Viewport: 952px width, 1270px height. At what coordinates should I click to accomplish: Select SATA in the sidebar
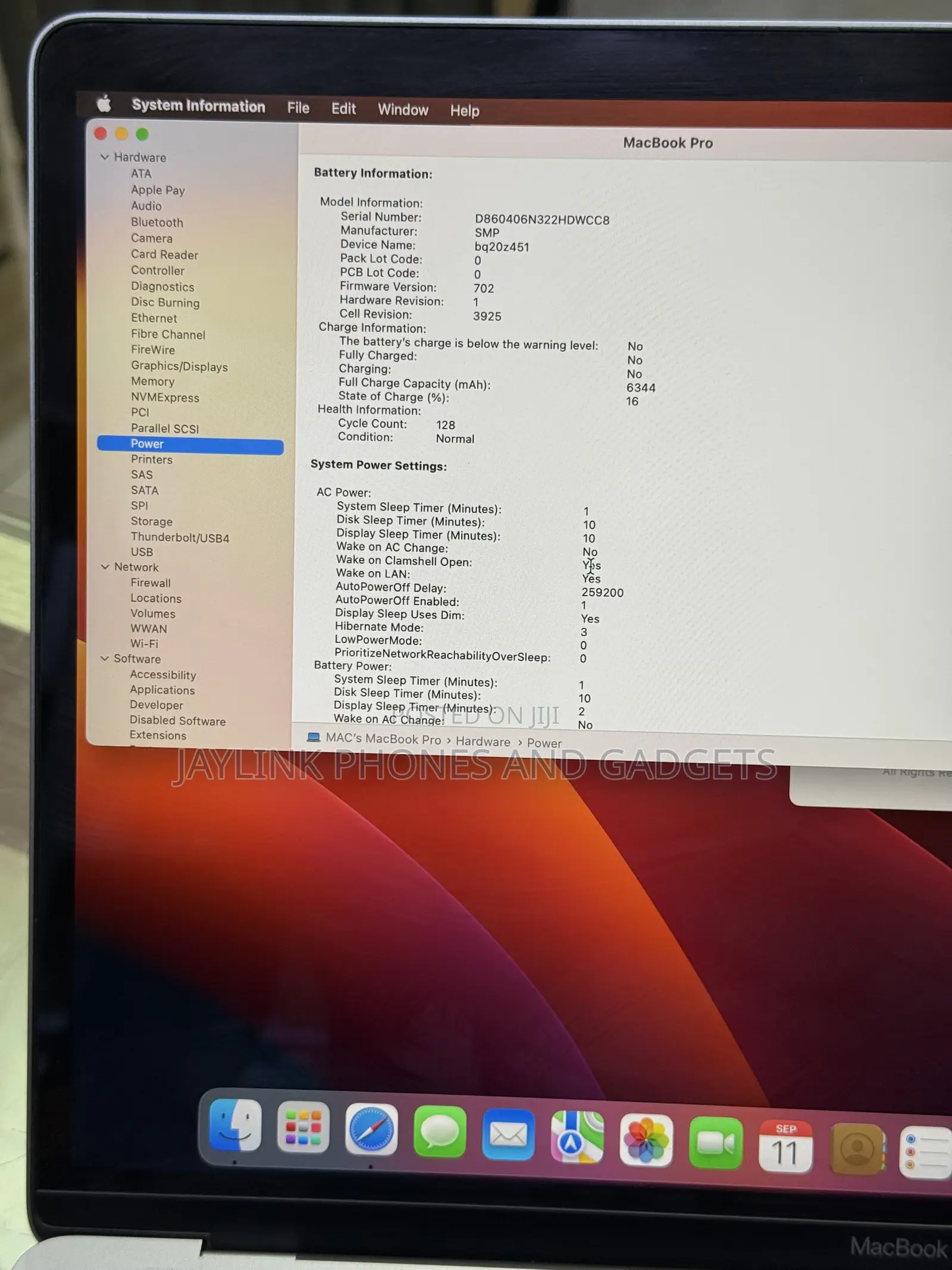pos(145,490)
